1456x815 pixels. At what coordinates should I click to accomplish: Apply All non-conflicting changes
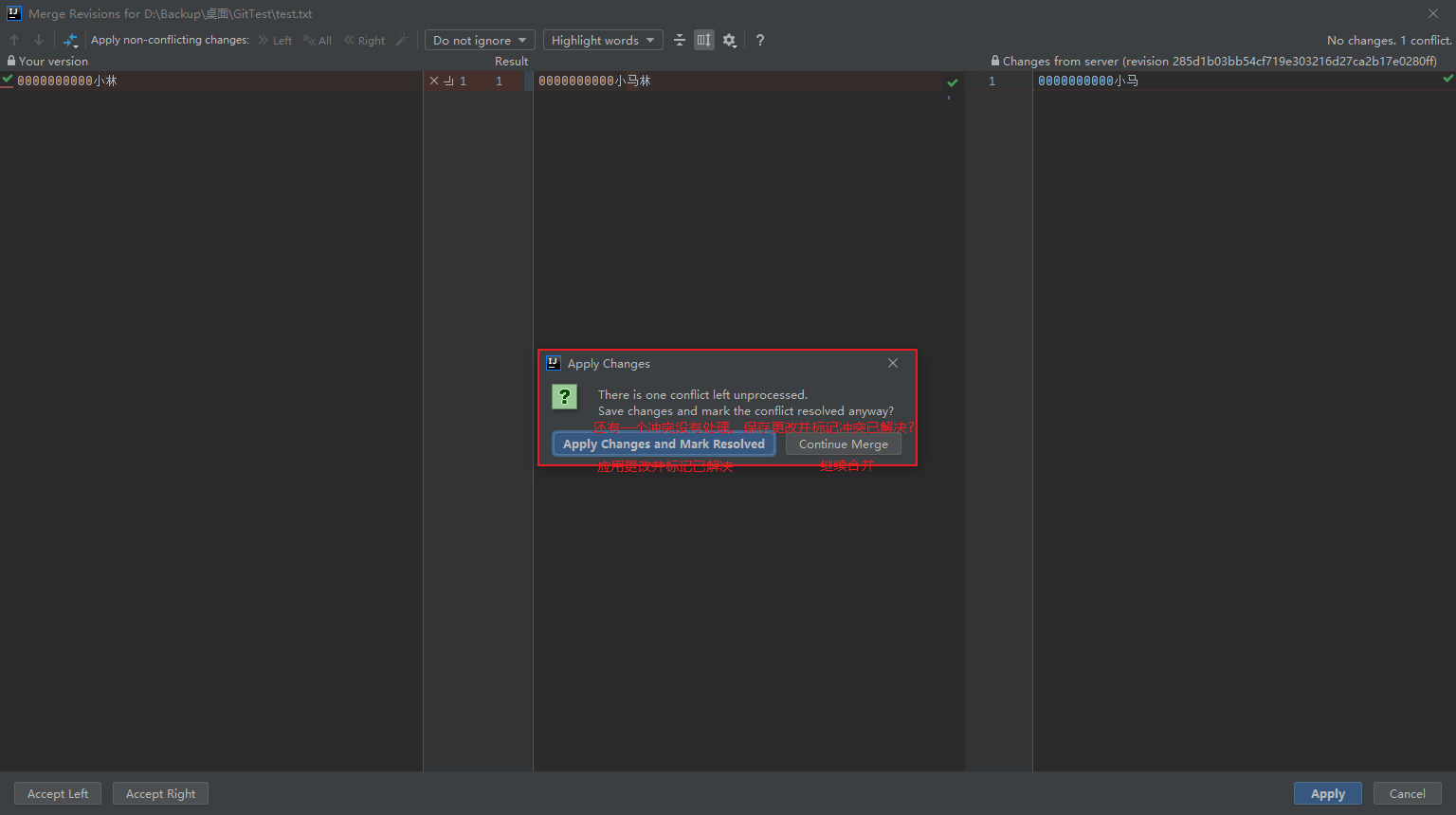point(318,40)
